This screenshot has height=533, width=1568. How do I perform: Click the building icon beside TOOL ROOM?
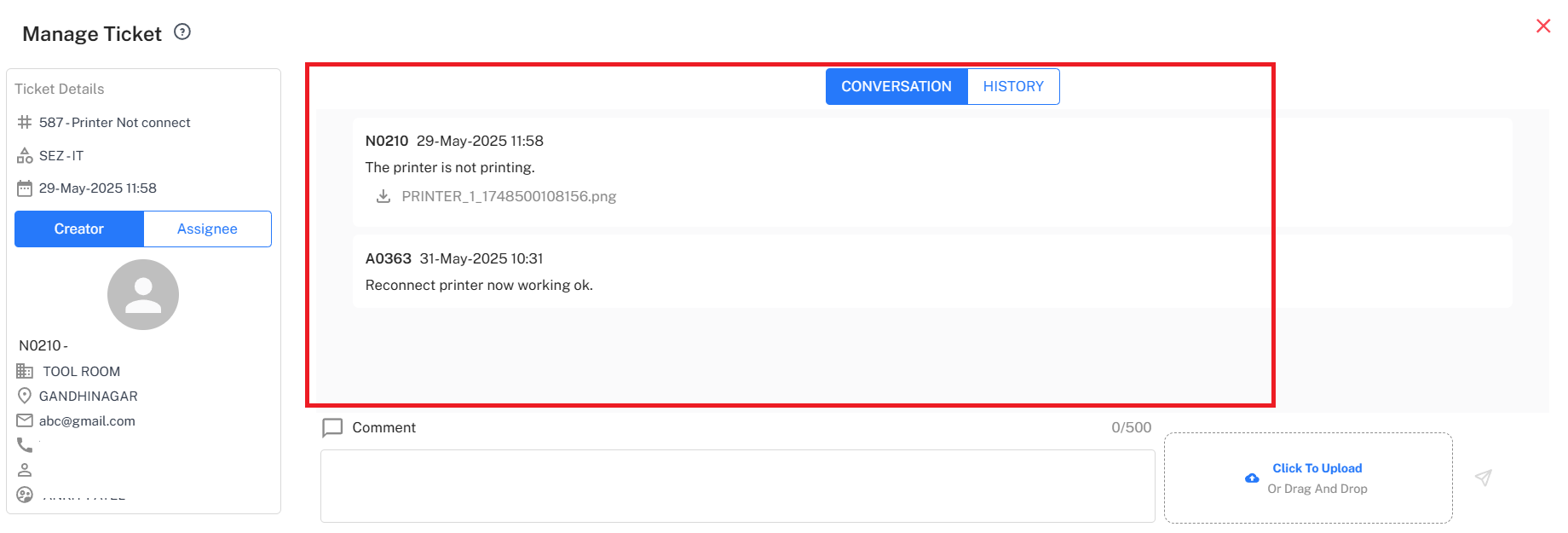25,371
